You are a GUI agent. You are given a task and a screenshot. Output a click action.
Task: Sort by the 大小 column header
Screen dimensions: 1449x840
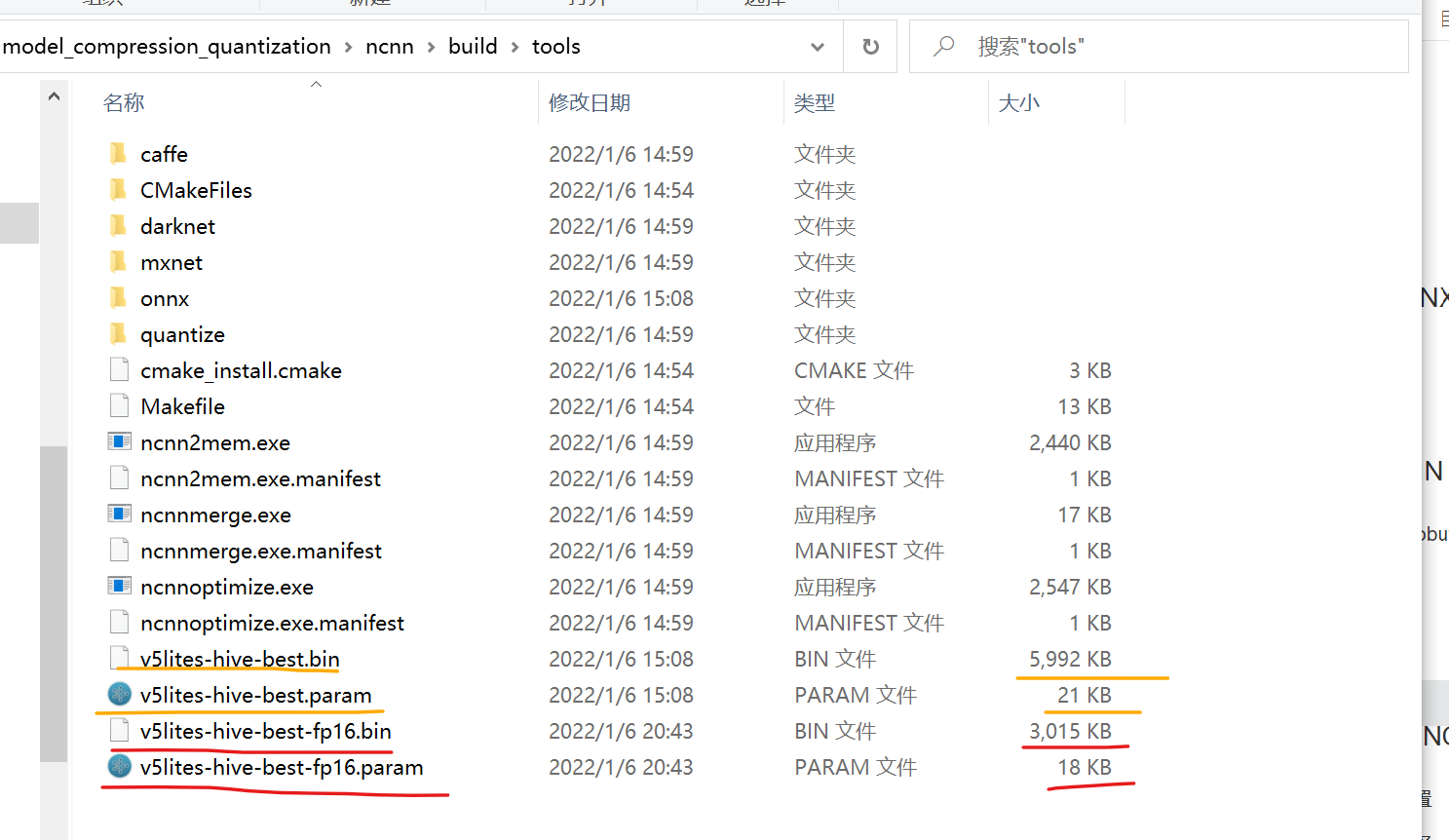pos(1019,102)
